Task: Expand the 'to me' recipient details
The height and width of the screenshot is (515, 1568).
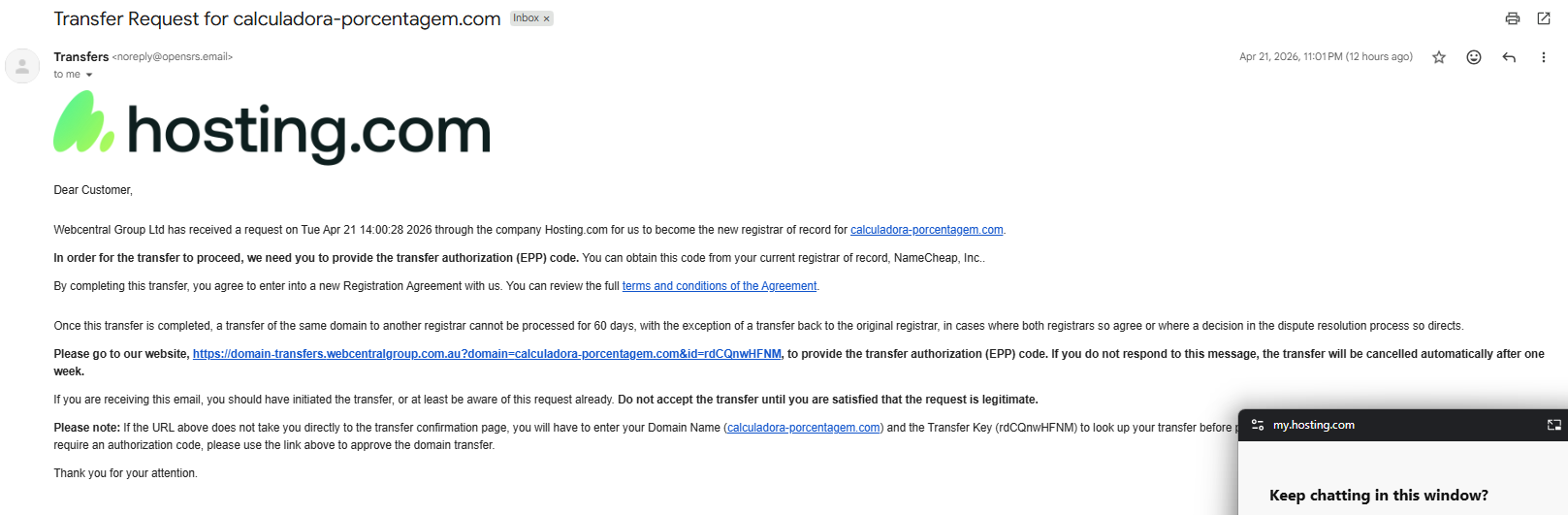Action: 89,75
